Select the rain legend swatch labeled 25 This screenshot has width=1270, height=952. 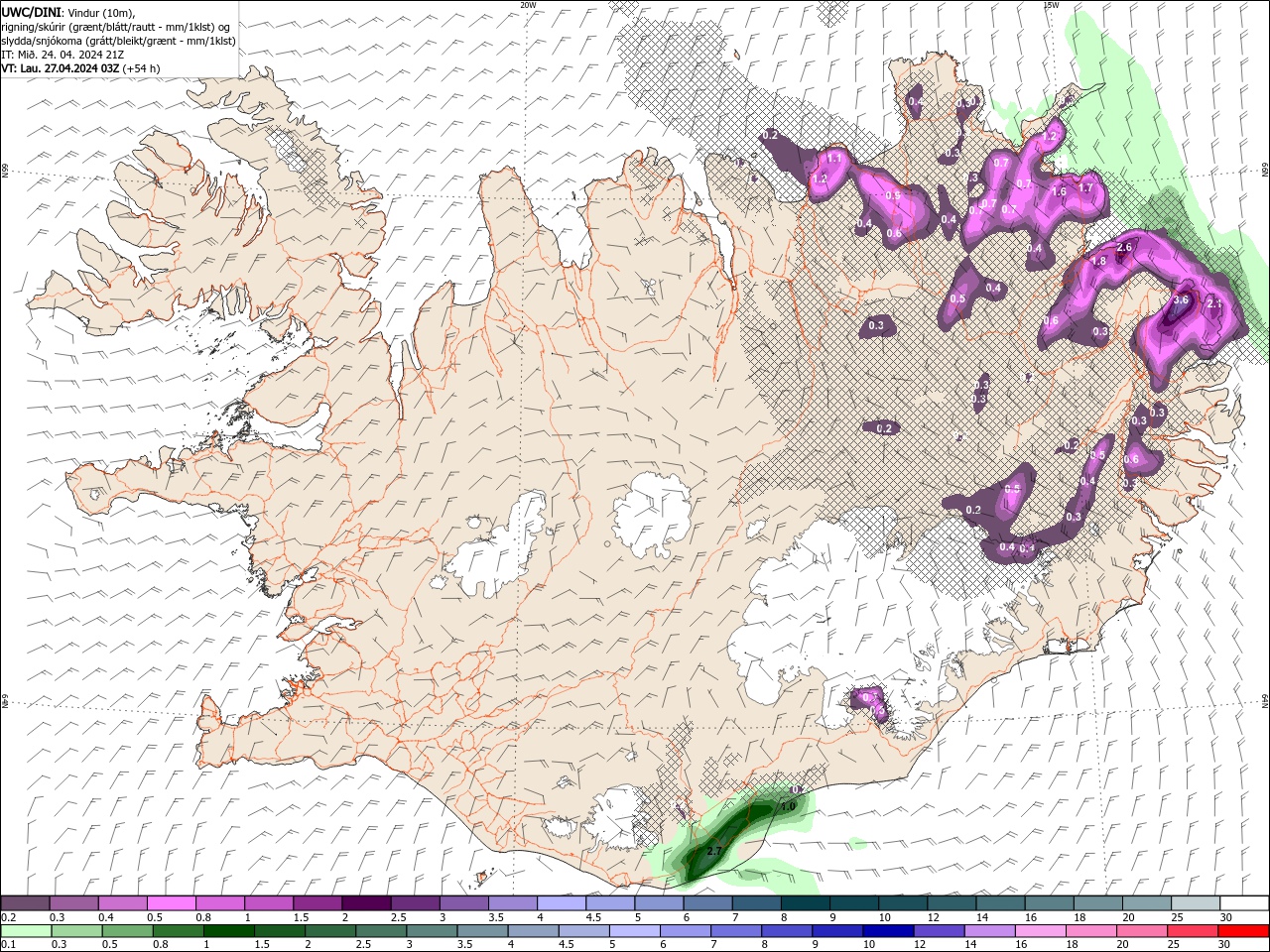click(1194, 931)
